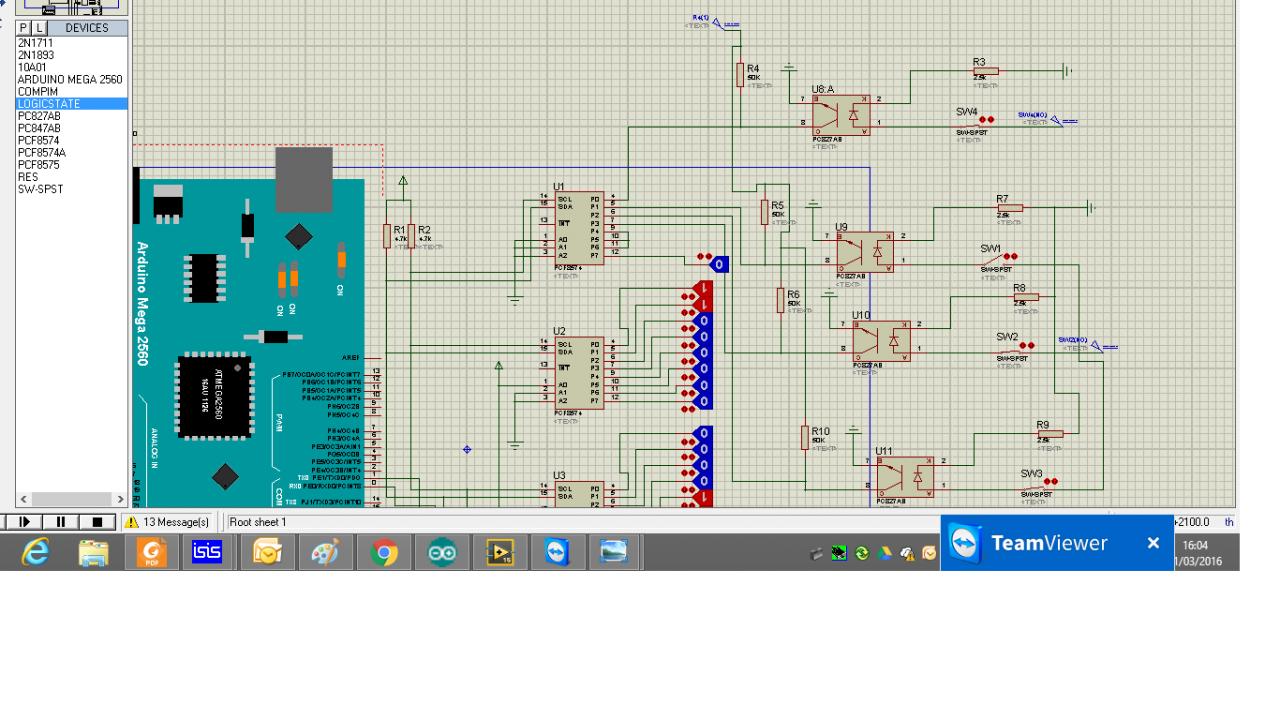Image resolution: width=1280 pixels, height=720 pixels.
Task: Select resistor R4
Action: coord(741,74)
